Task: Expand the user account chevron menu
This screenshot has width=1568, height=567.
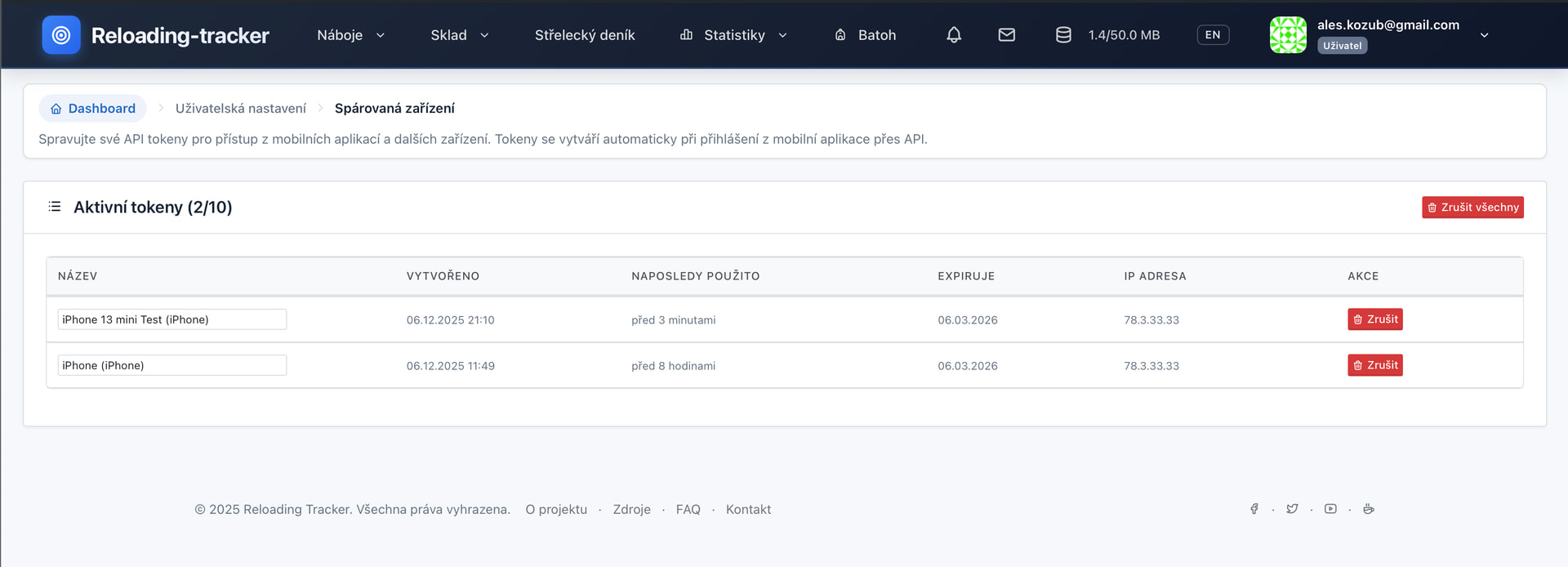Action: (x=1484, y=35)
